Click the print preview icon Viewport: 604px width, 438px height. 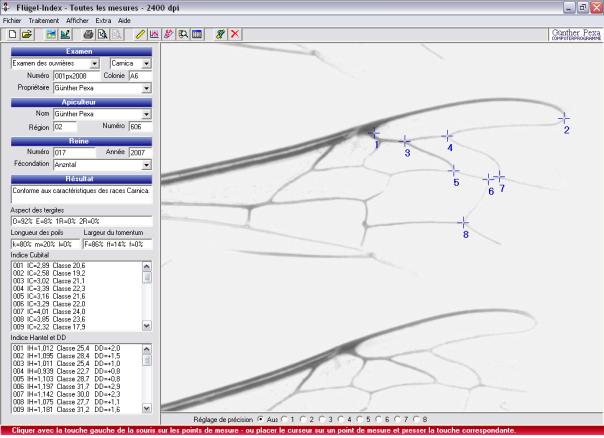click(102, 34)
